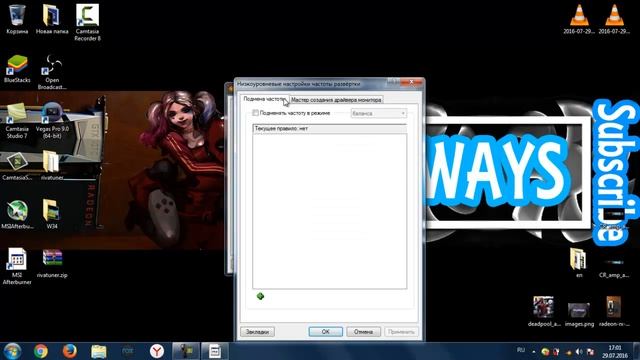The height and width of the screenshot is (360, 640).
Task: Open the Windows Start orb
Action: (x=12, y=351)
